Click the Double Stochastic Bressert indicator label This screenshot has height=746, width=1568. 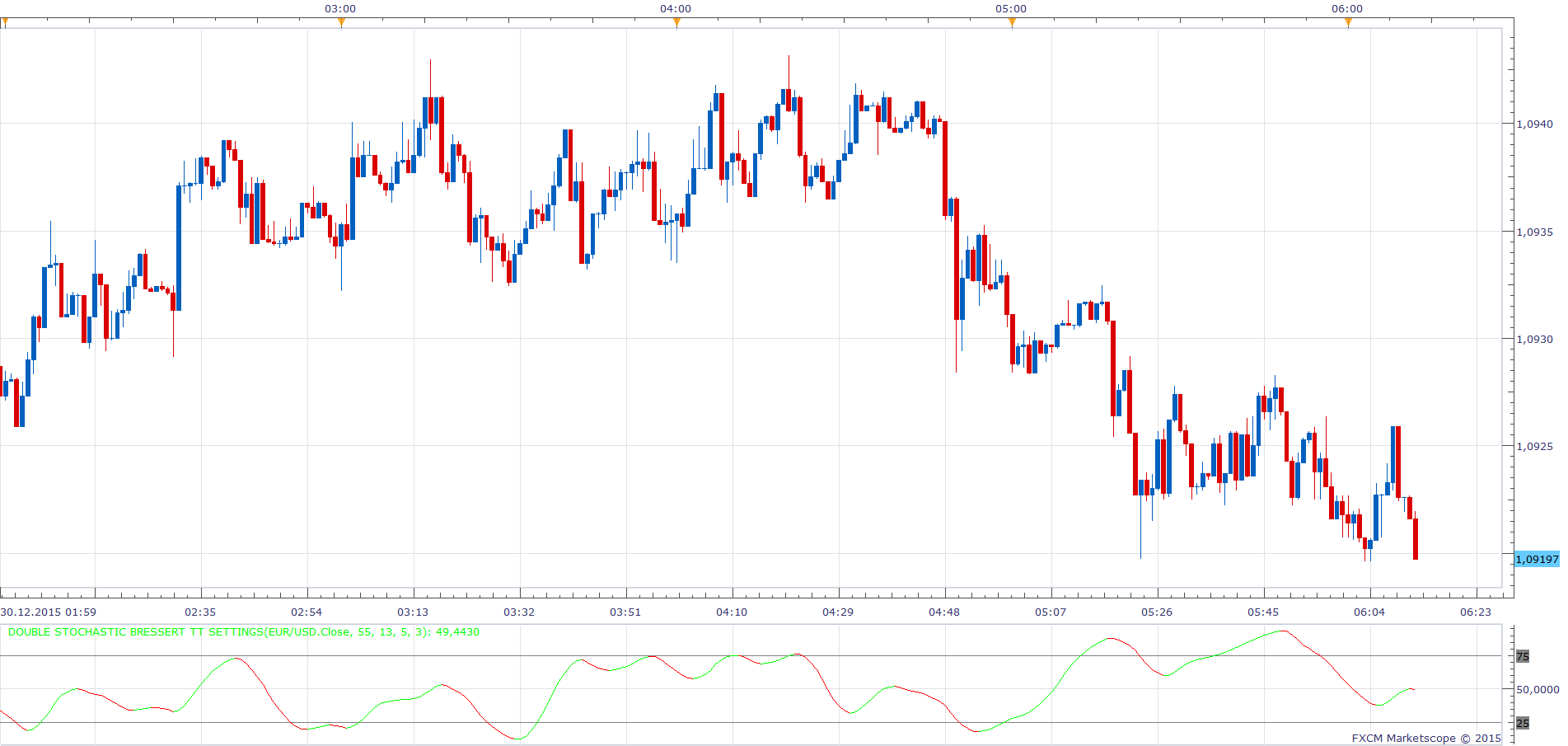tap(244, 632)
